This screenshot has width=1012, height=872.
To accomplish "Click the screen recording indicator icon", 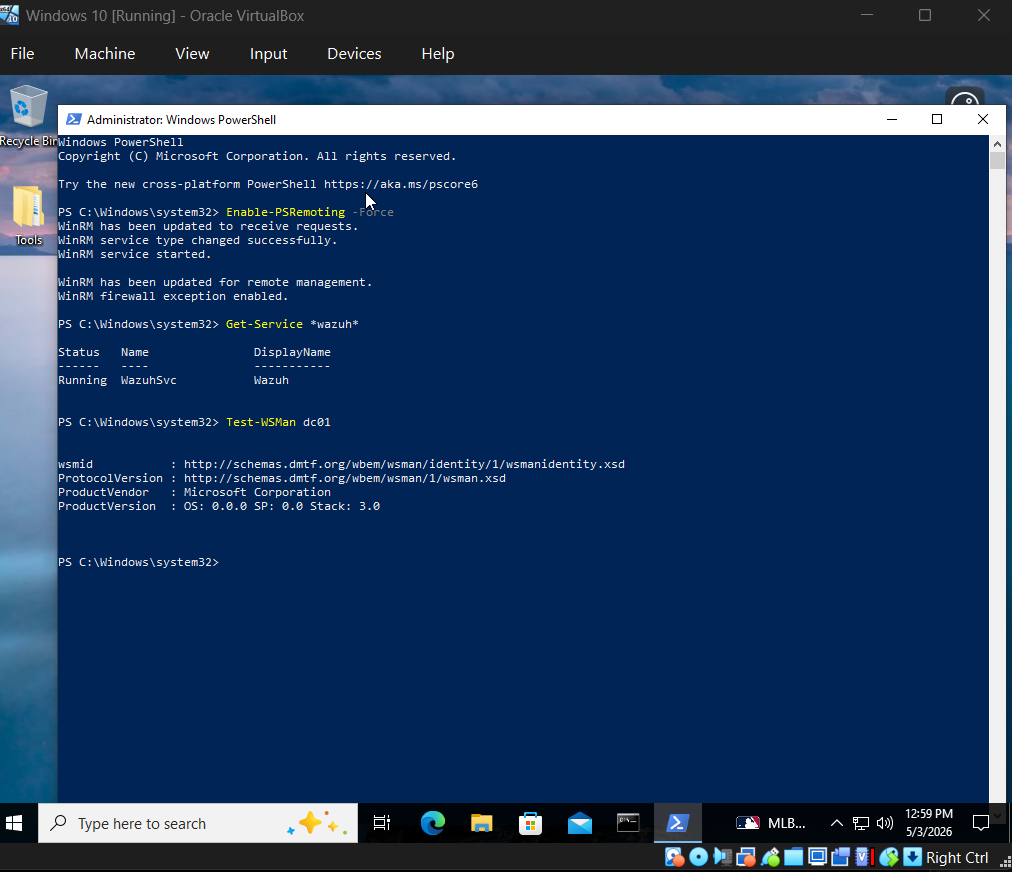I will coord(841,857).
